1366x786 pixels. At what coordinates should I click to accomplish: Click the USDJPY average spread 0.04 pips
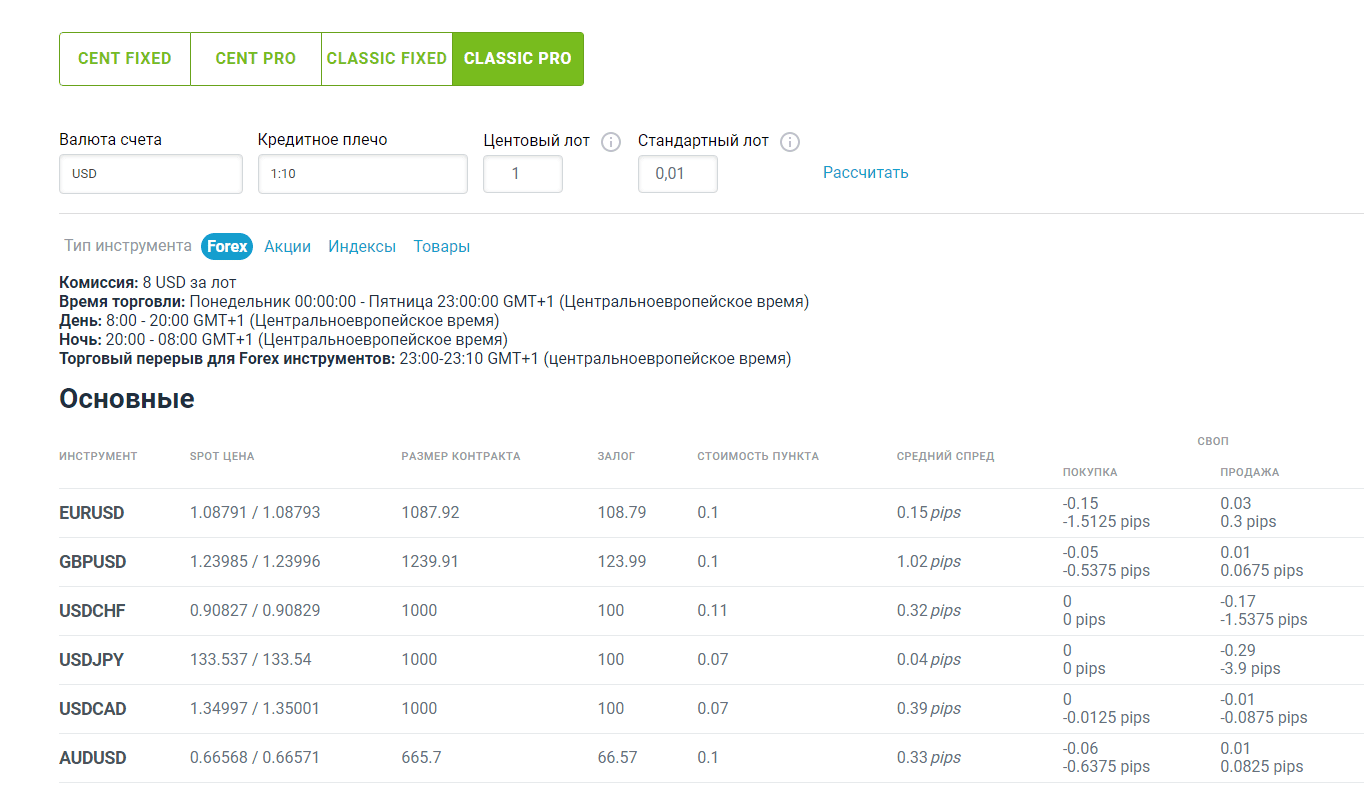point(929,660)
